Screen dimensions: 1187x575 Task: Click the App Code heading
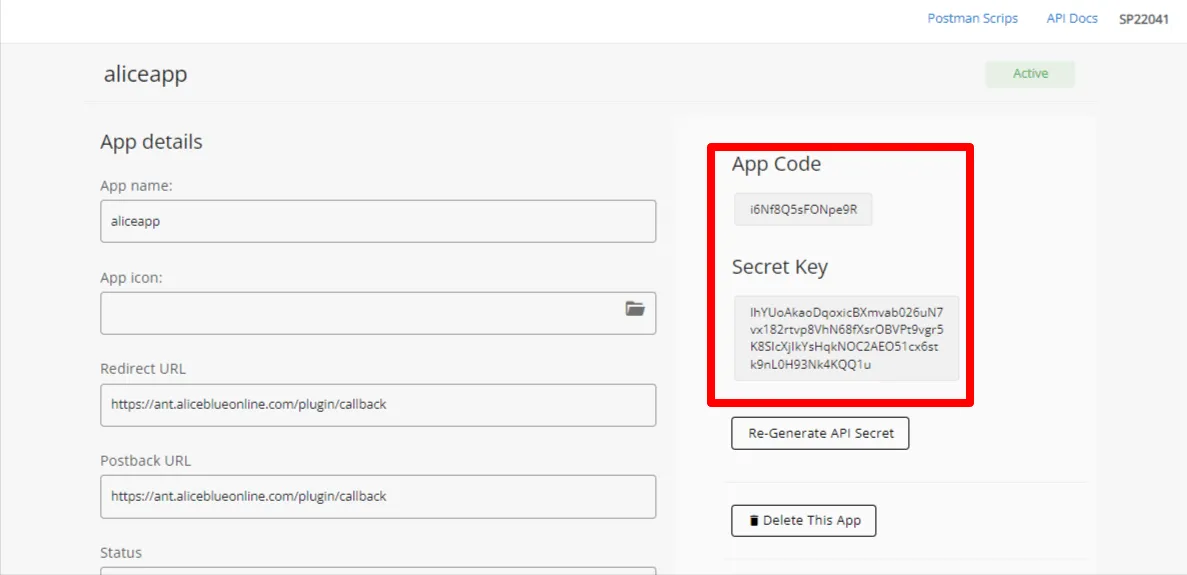coord(776,164)
